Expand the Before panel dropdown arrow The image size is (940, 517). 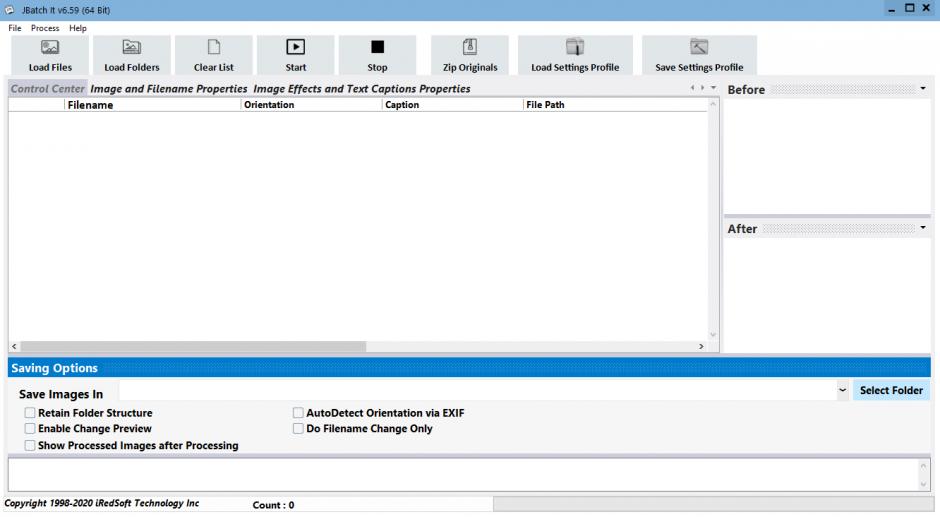coord(923,89)
